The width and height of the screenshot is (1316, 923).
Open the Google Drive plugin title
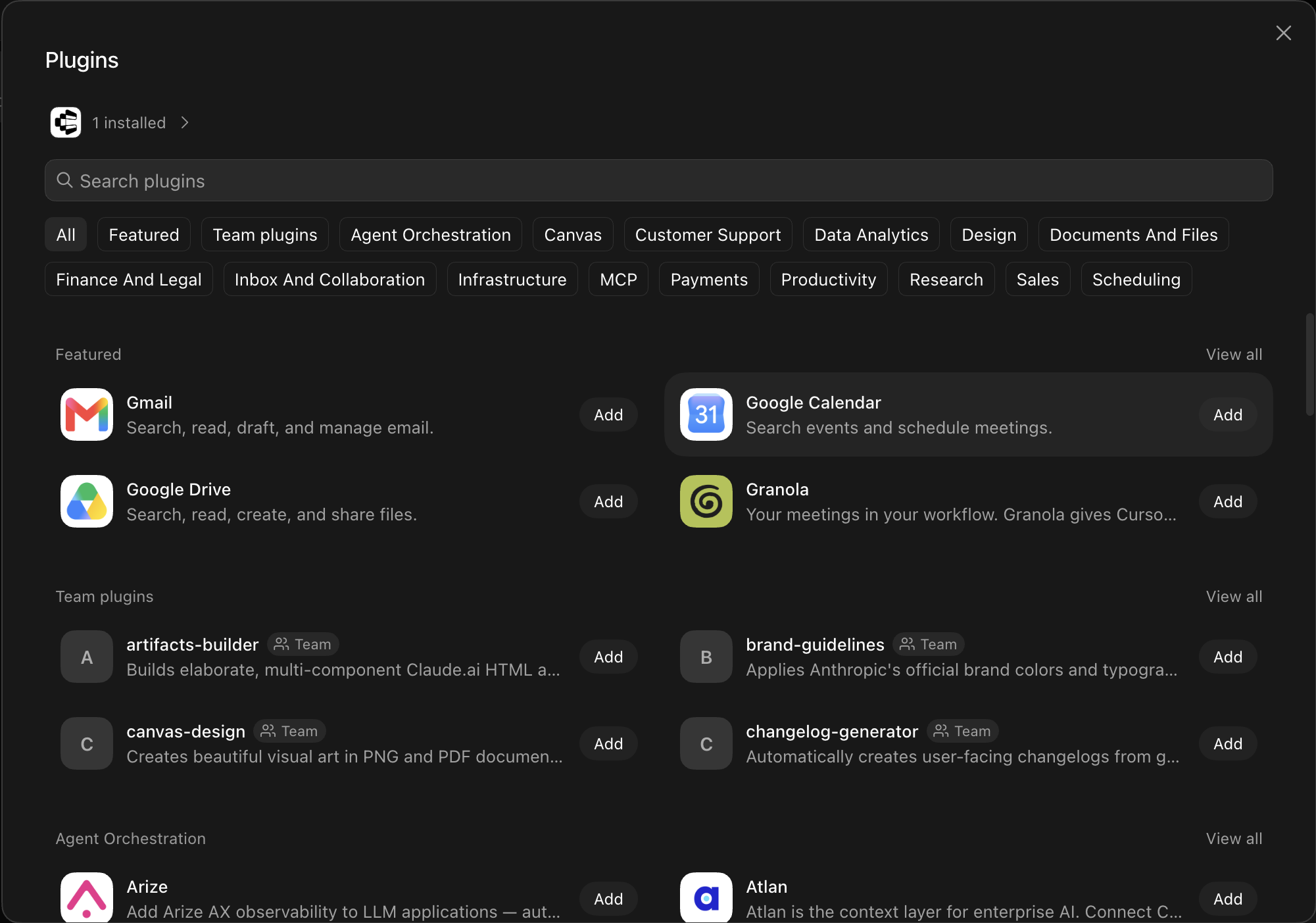click(179, 489)
